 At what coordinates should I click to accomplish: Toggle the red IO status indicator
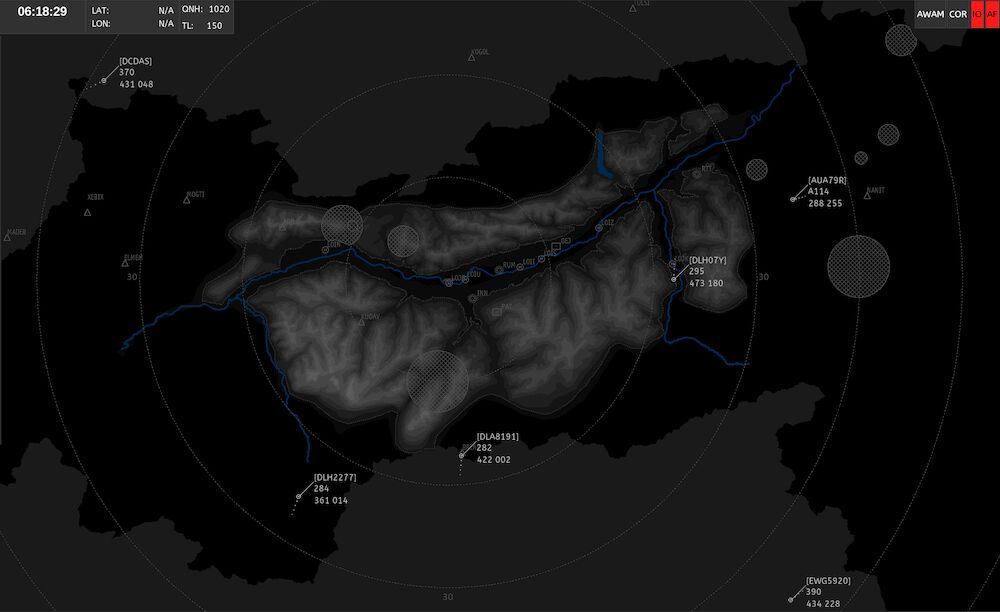tap(977, 15)
